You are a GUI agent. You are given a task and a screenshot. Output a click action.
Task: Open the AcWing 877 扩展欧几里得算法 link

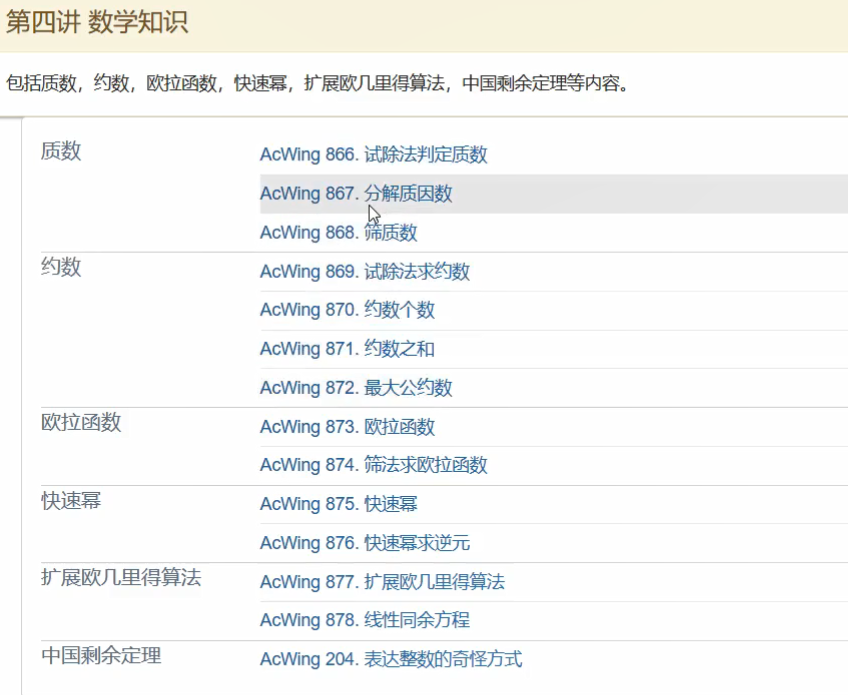tap(382, 582)
